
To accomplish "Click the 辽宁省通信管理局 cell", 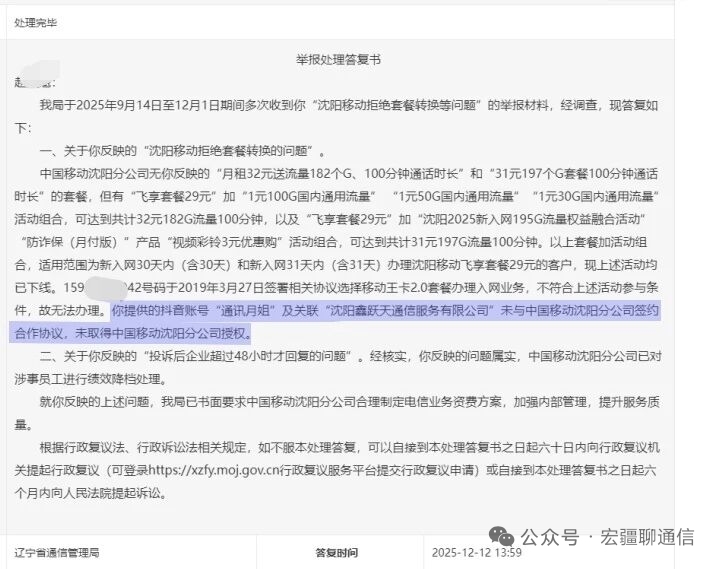I will tap(57, 553).
